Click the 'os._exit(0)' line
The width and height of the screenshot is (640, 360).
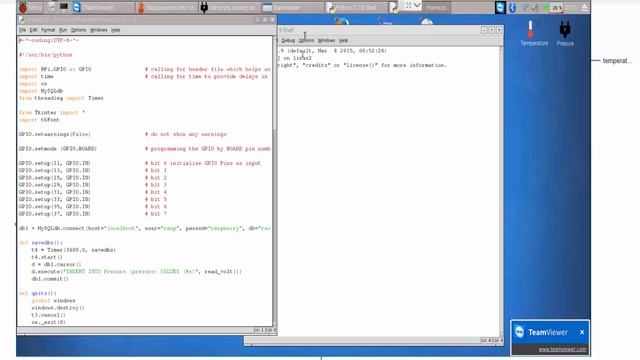coord(48,322)
